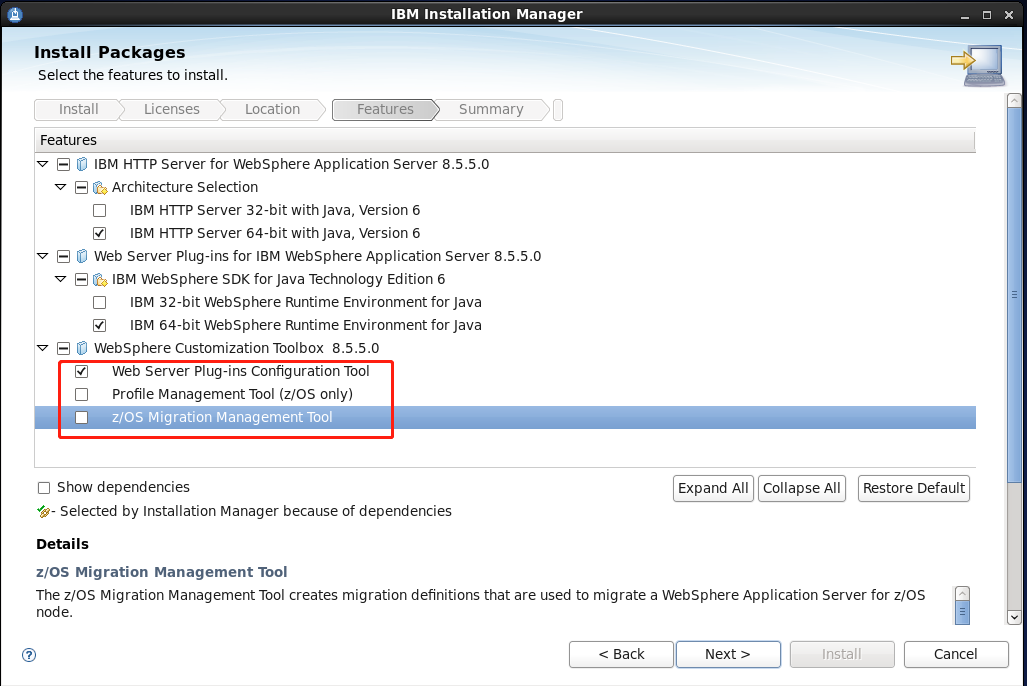Maximize the IBM Installation Manager window
This screenshot has height=686, width=1027.
(x=987, y=15)
